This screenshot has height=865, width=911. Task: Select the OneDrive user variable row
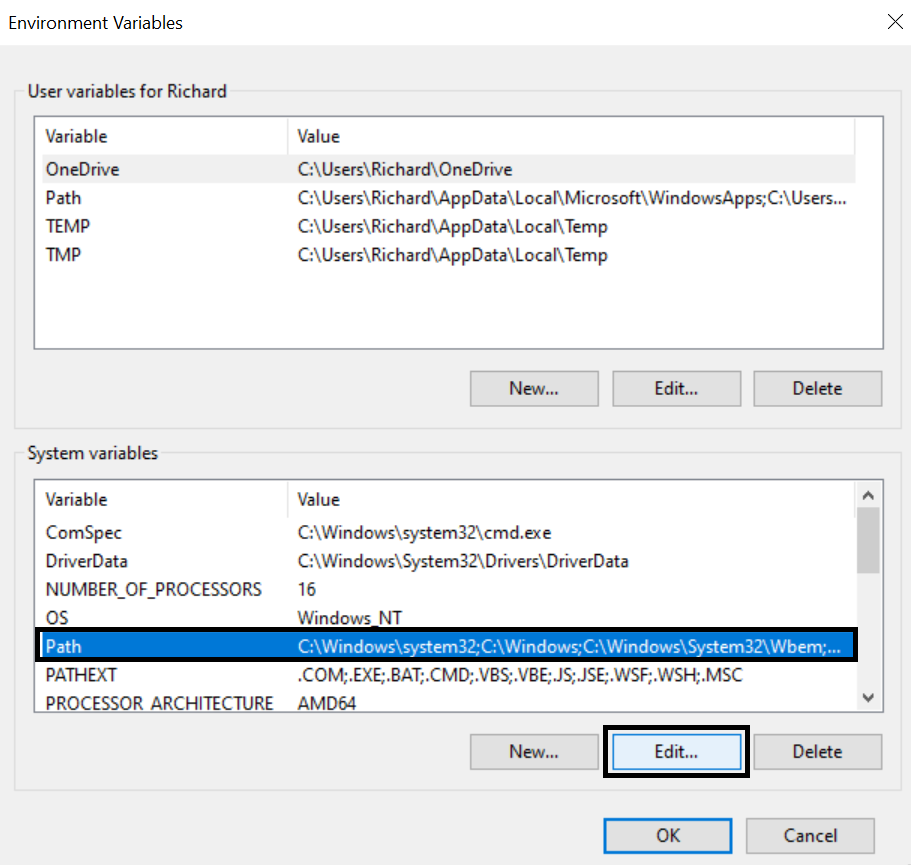pos(82,170)
